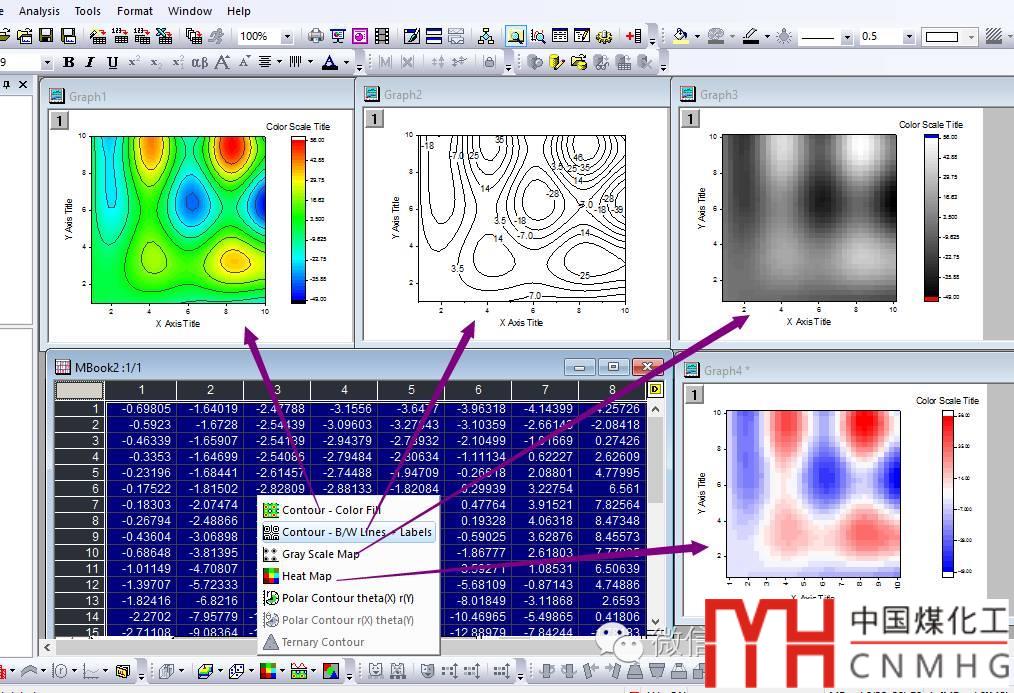Viewport: 1014px width, 693px height.
Task: Open the 100% zoom level dropdown
Action: (287, 36)
